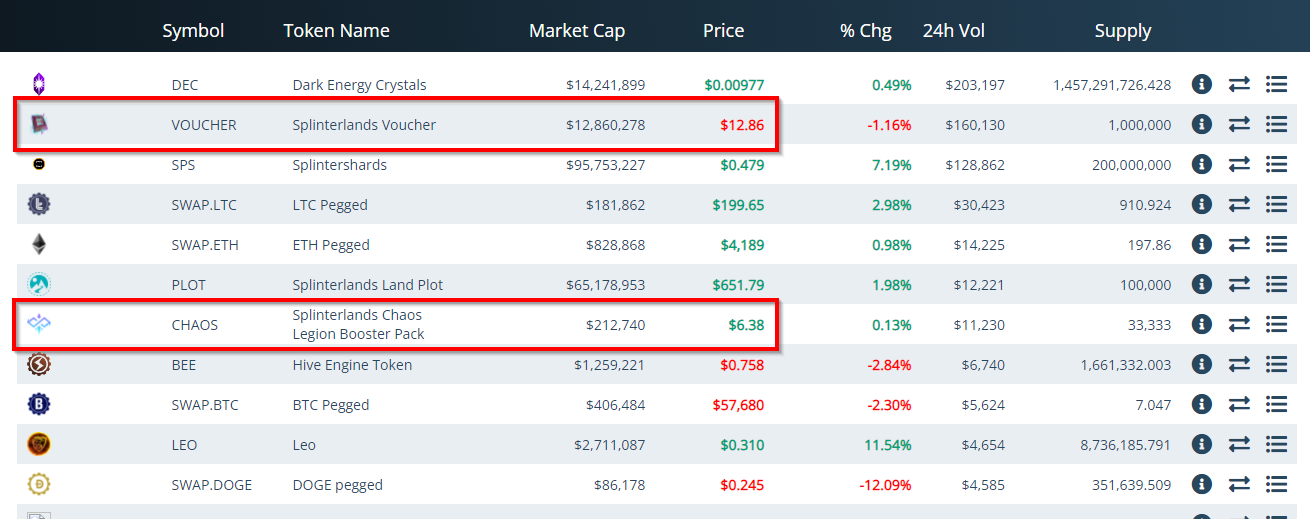1310x519 pixels.
Task: Click the Symbol column header
Action: tap(193, 31)
